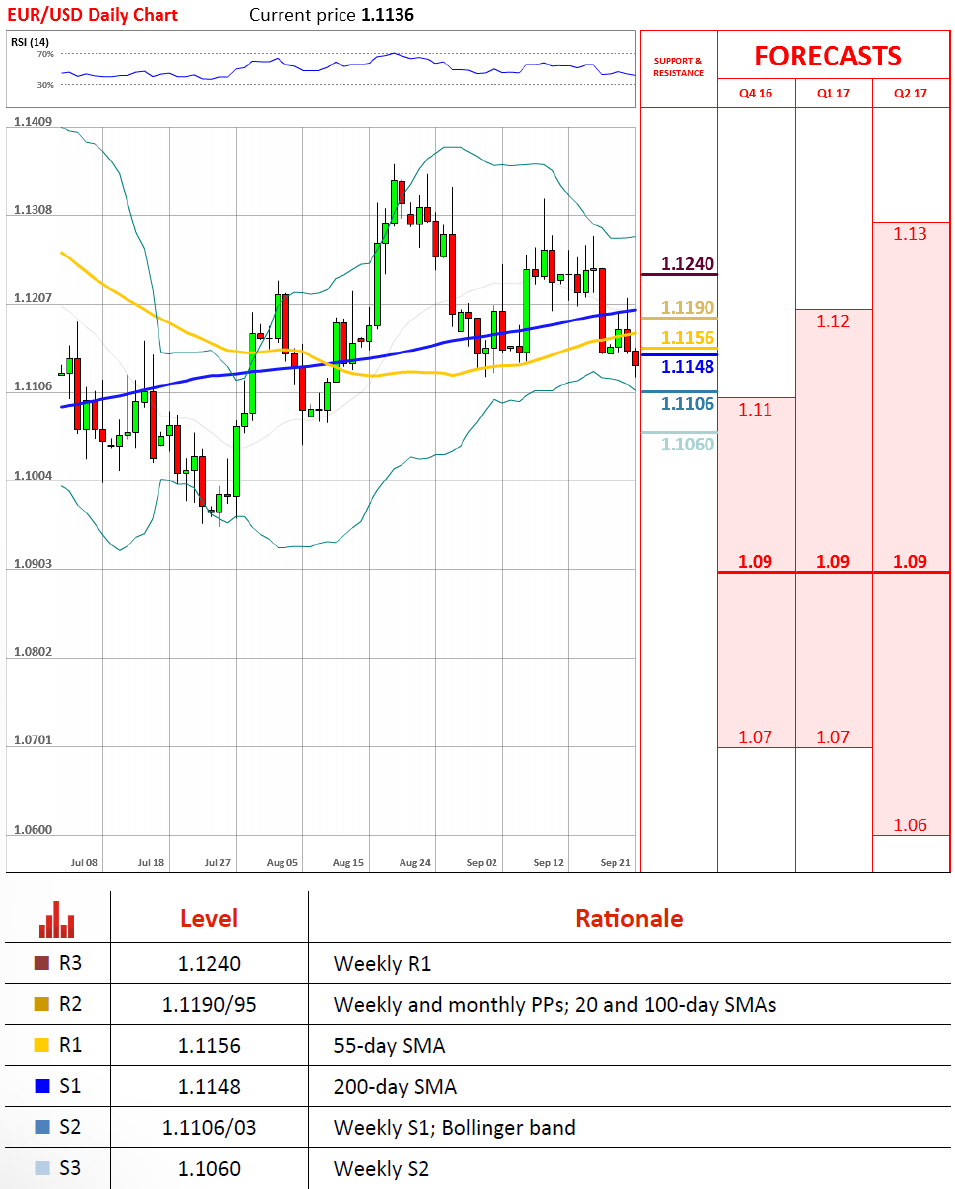The image size is (955, 1189).
Task: Click the bold 1.09 median in Q4 16
Action: (x=755, y=561)
